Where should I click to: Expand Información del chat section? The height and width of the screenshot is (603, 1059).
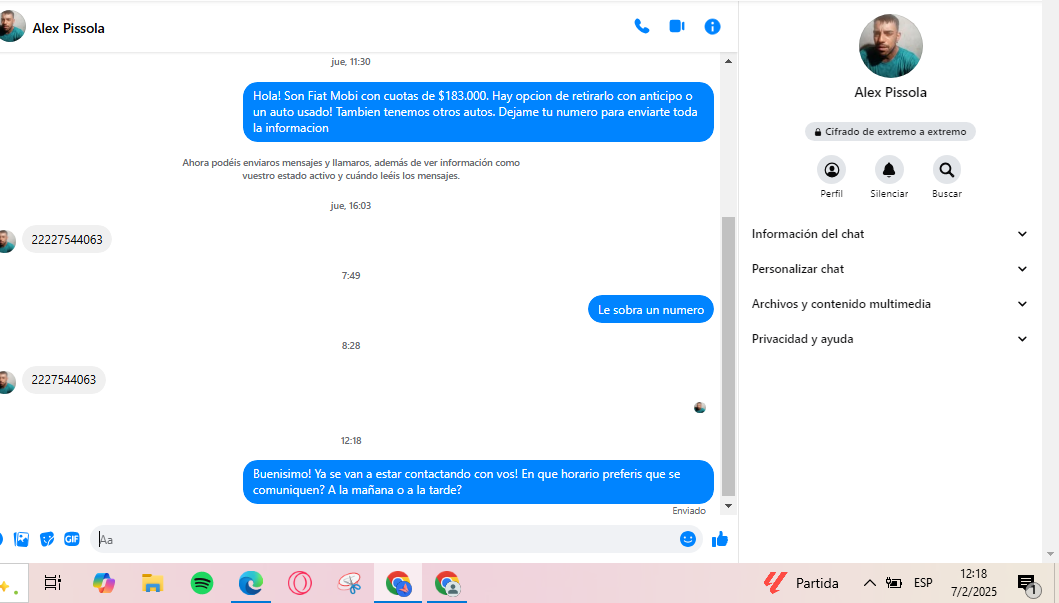click(x=889, y=234)
